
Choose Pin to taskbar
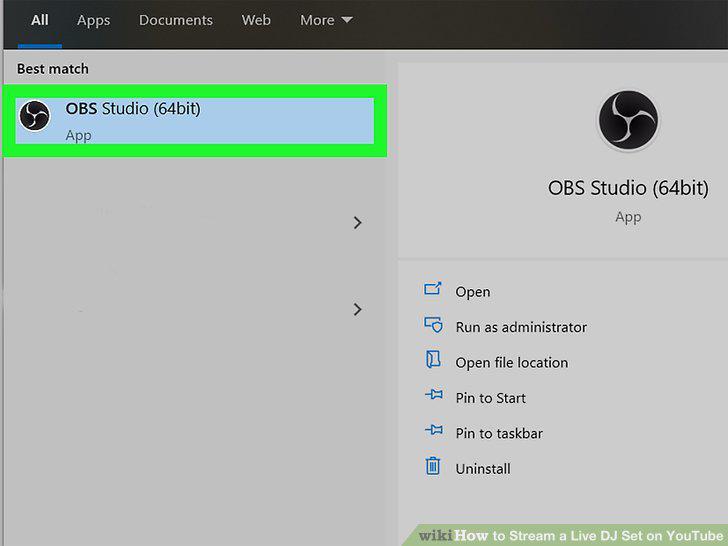(499, 433)
